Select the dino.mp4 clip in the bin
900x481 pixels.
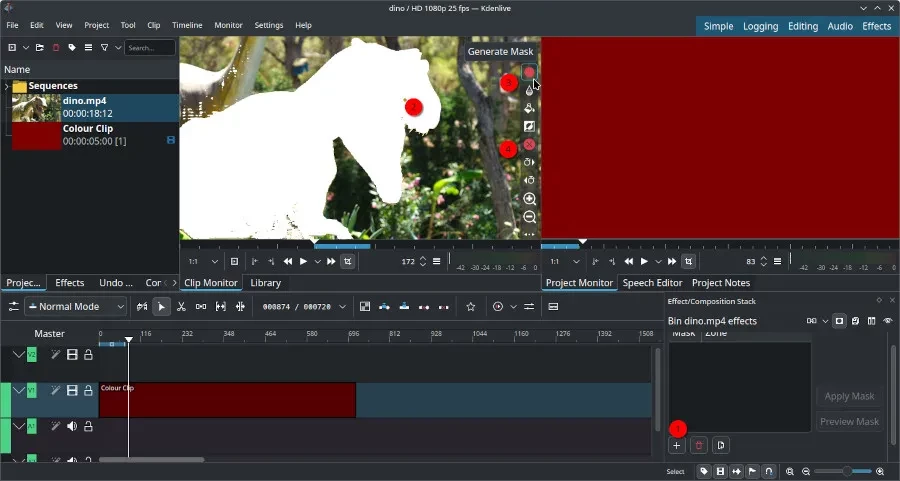click(85, 107)
